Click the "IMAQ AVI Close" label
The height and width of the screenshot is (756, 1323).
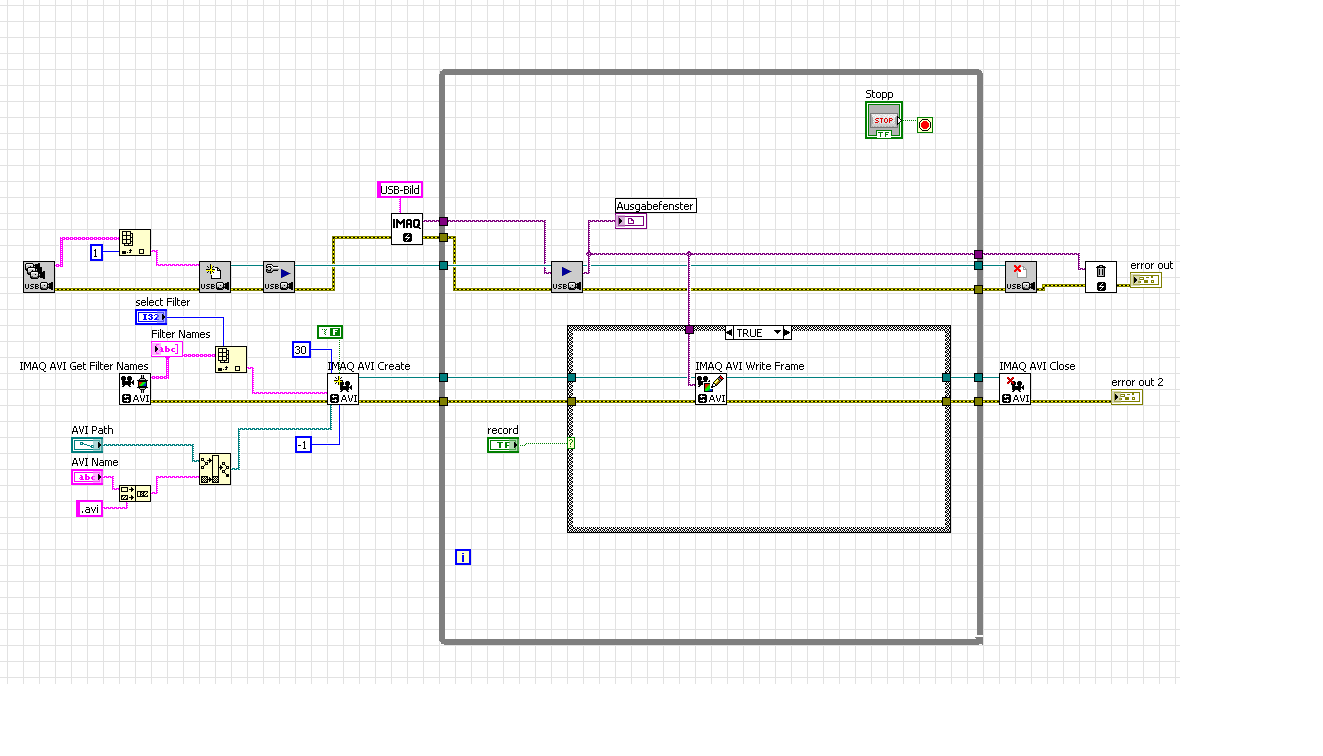tap(1037, 366)
